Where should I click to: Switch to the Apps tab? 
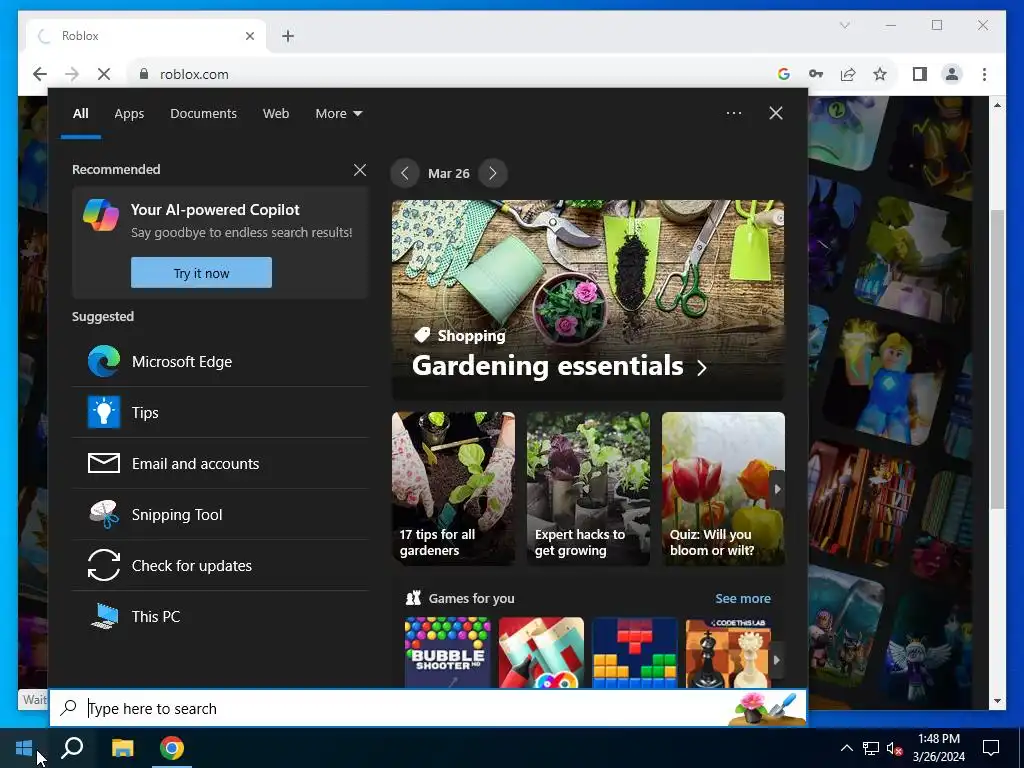pyautogui.click(x=129, y=114)
